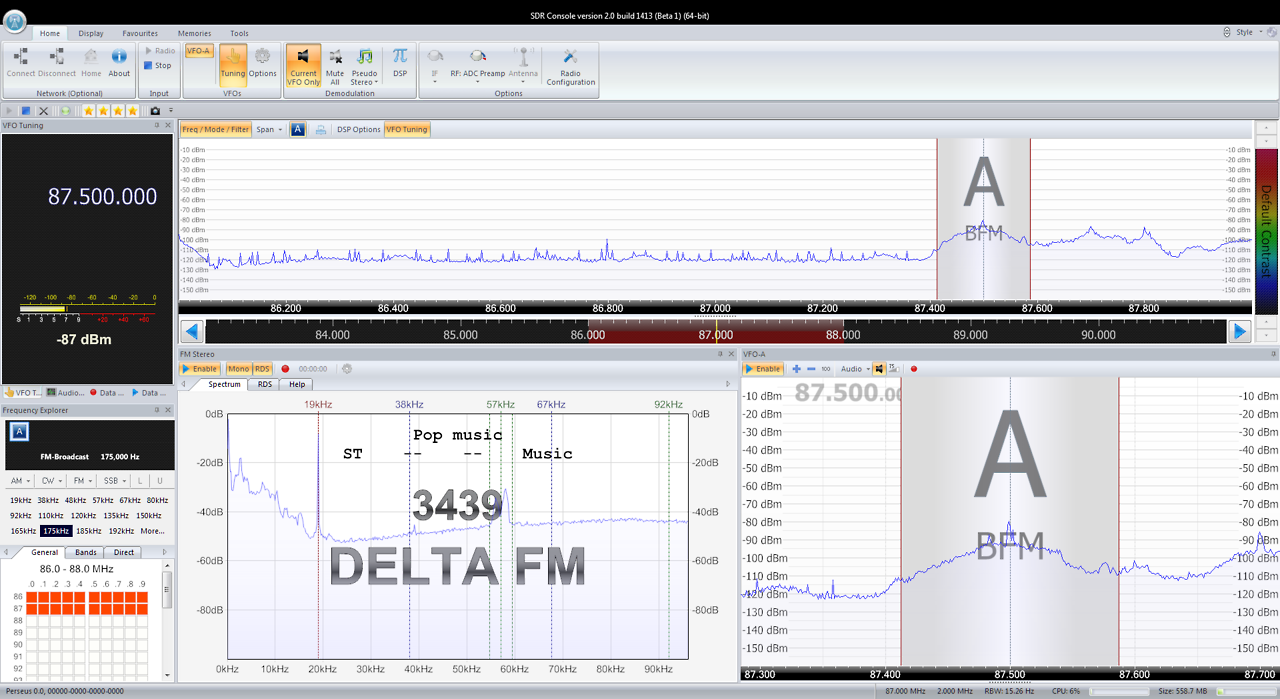Click the ribbon Home network icon
Screen dimensions: 1280x699
[91, 62]
